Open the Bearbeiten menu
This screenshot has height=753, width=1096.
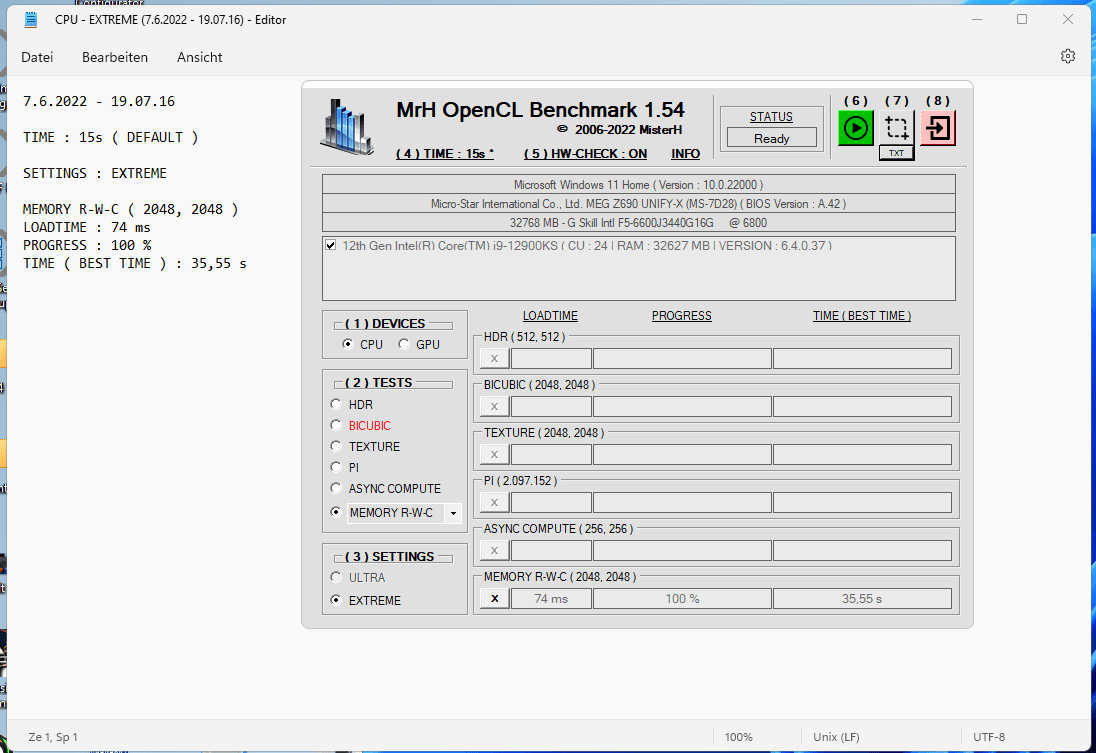(115, 57)
